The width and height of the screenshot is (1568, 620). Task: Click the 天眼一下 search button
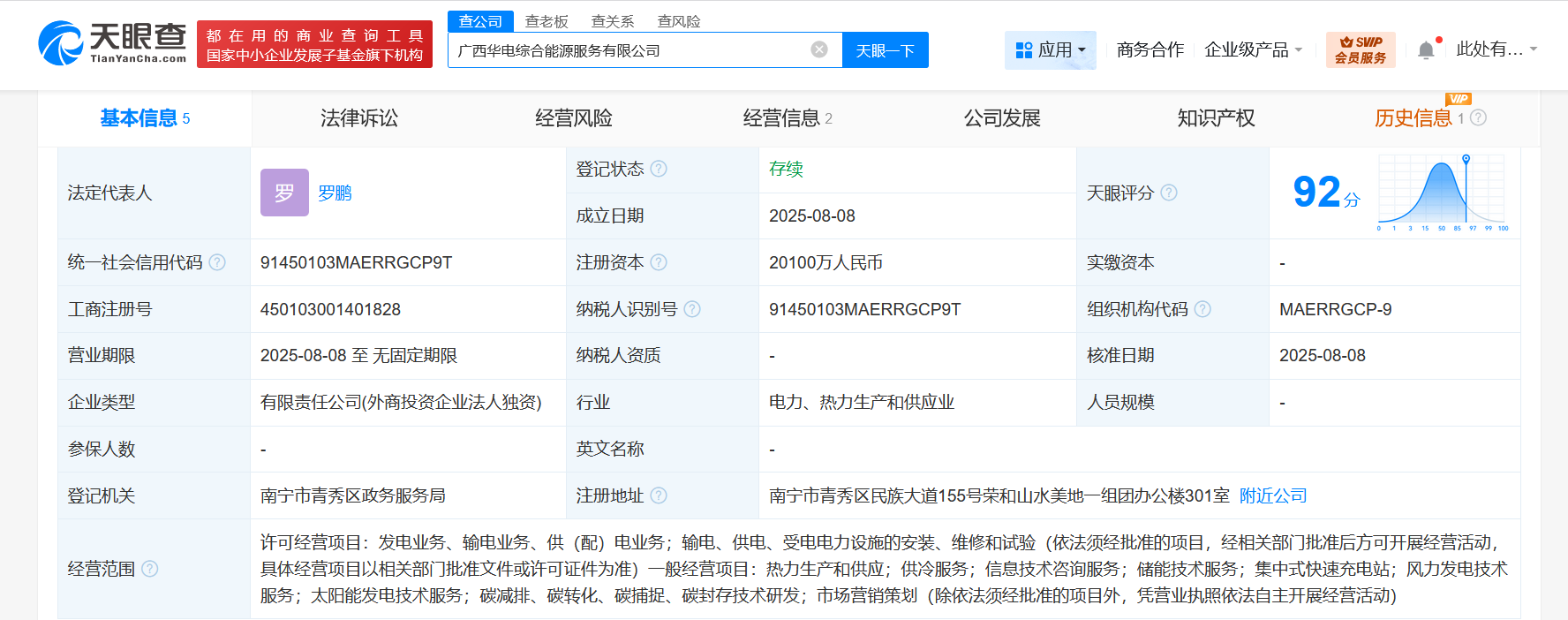(x=885, y=50)
